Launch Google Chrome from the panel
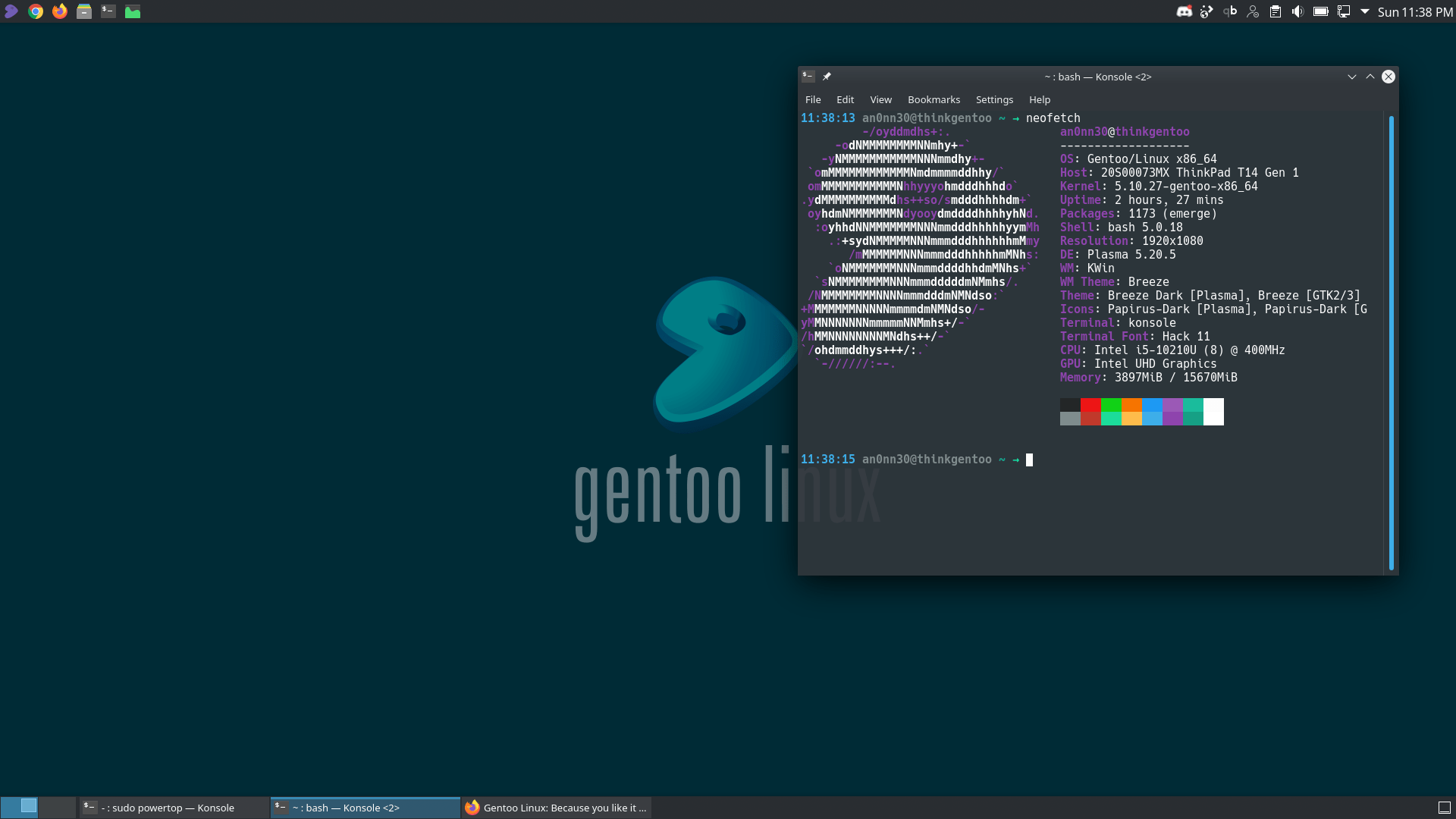 coord(36,11)
